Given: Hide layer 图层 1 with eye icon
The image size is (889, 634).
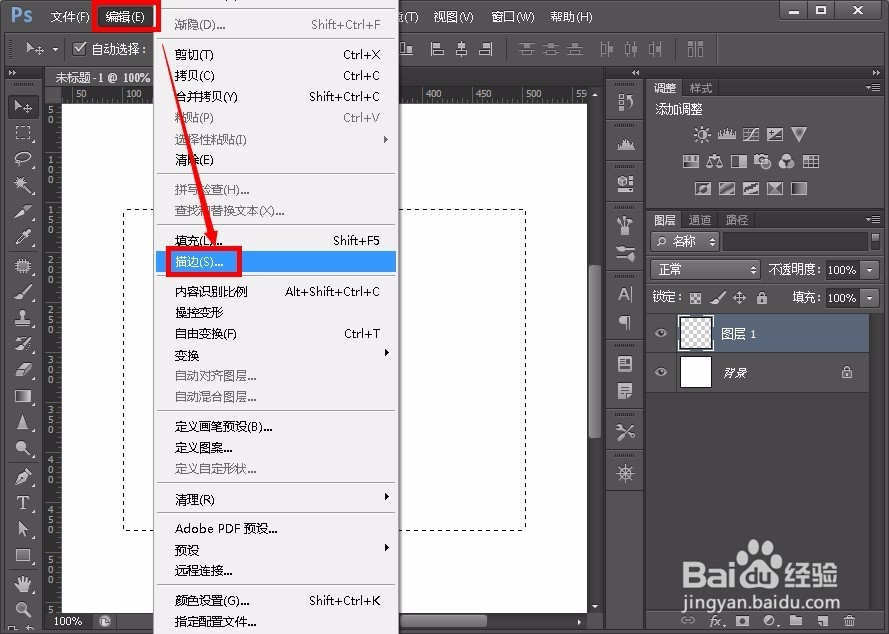Looking at the screenshot, I should click(661, 333).
